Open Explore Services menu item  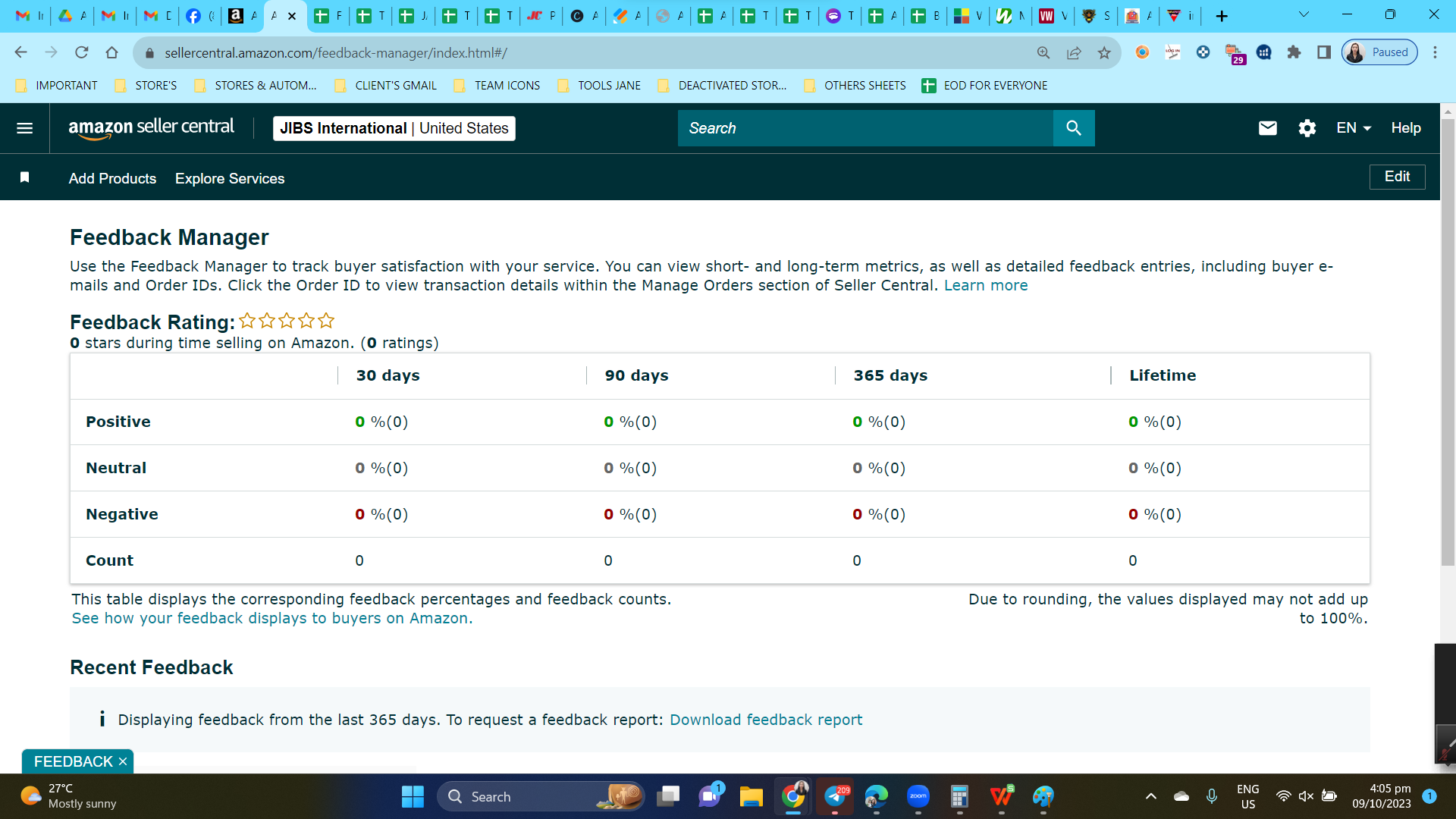tap(230, 178)
